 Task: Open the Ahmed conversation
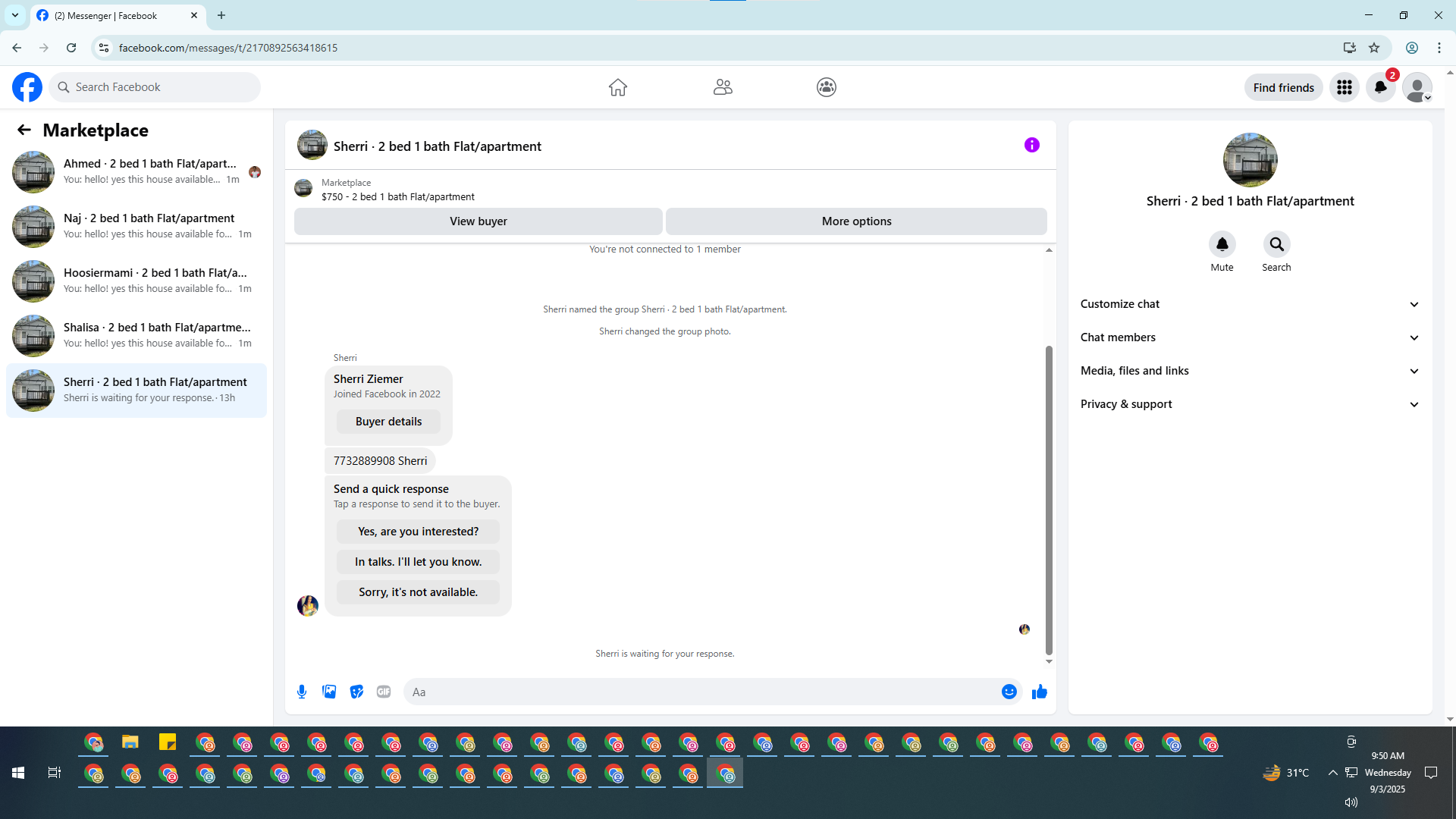point(136,172)
